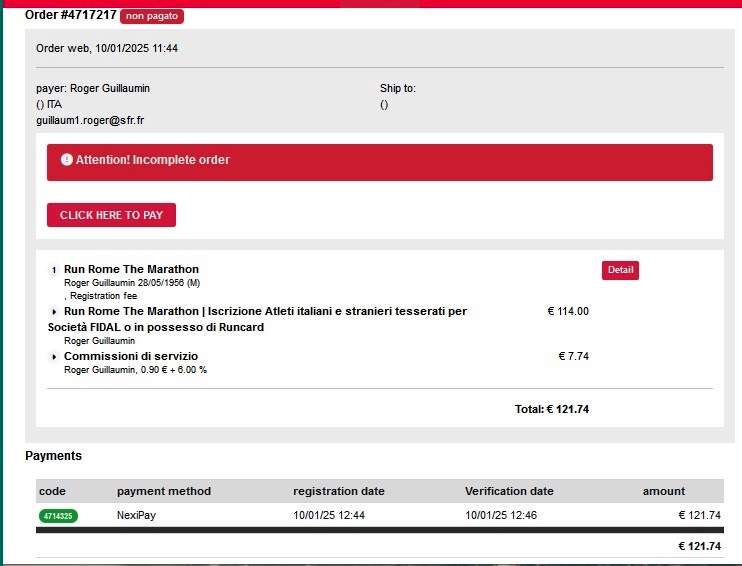742x566 pixels.
Task: Click the Run Rome The Marathon item title
Action: pos(131,269)
